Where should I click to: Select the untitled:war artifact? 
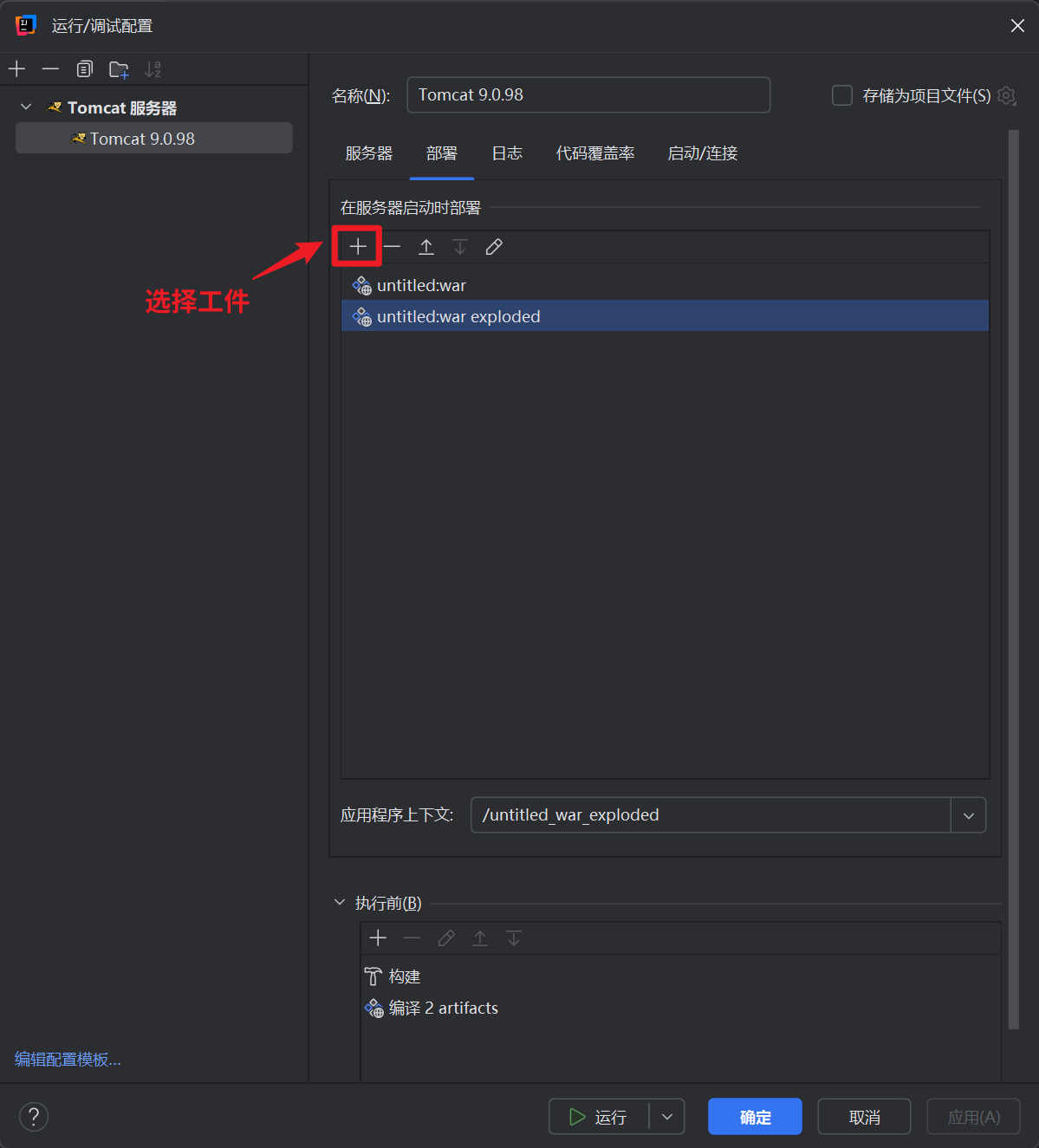coord(422,285)
